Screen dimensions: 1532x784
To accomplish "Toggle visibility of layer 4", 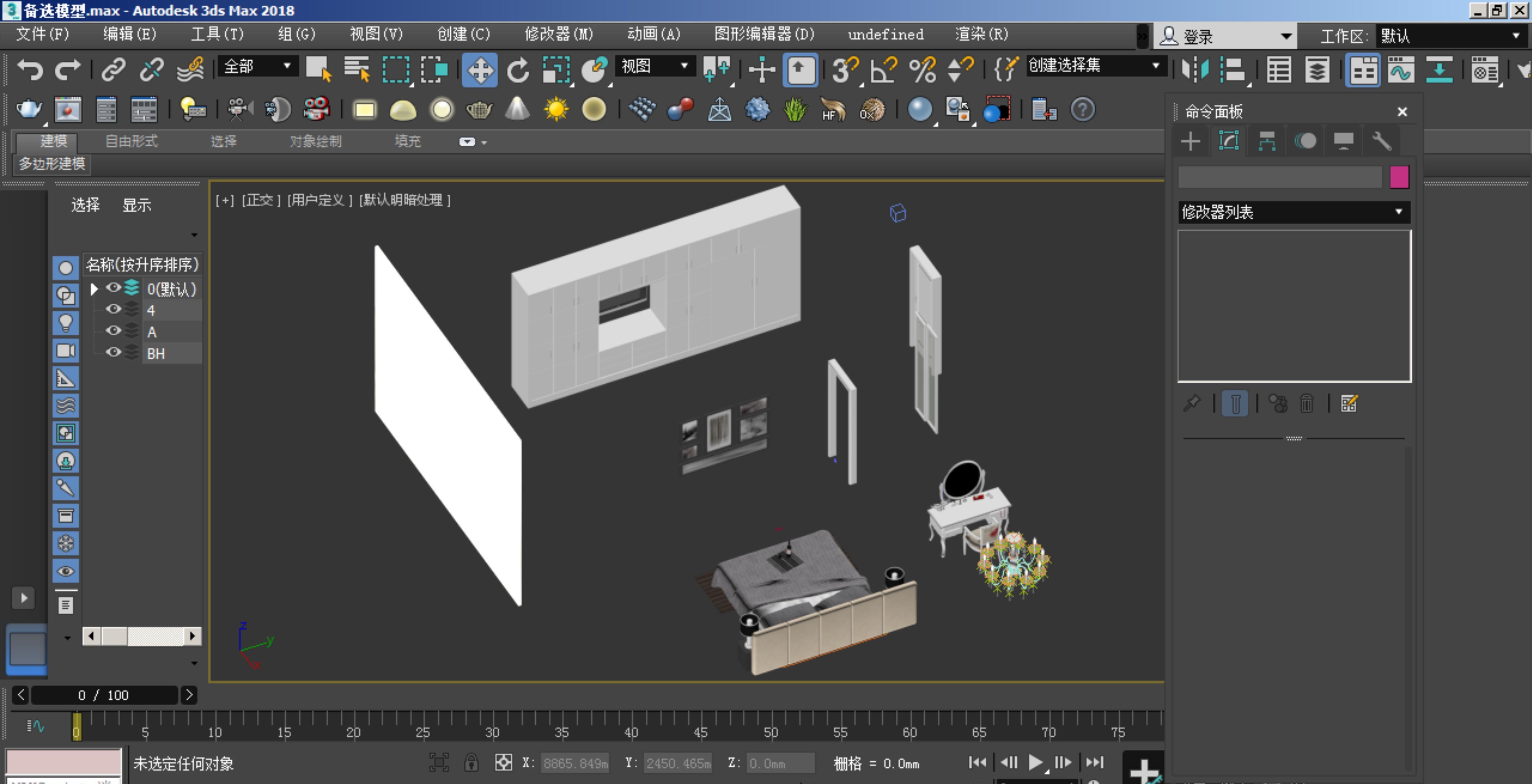I will [x=113, y=309].
